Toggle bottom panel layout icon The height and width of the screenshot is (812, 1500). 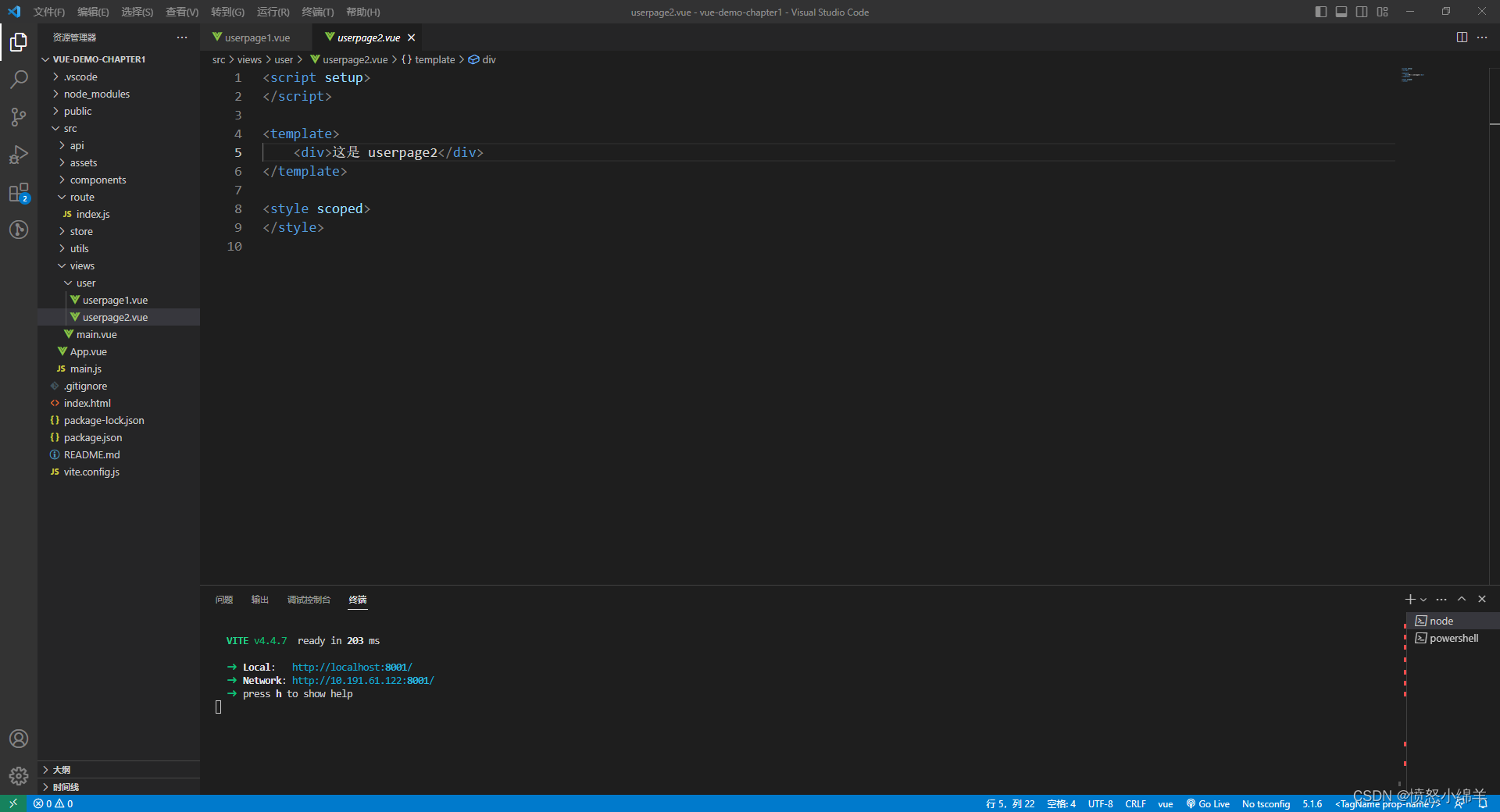click(1341, 12)
